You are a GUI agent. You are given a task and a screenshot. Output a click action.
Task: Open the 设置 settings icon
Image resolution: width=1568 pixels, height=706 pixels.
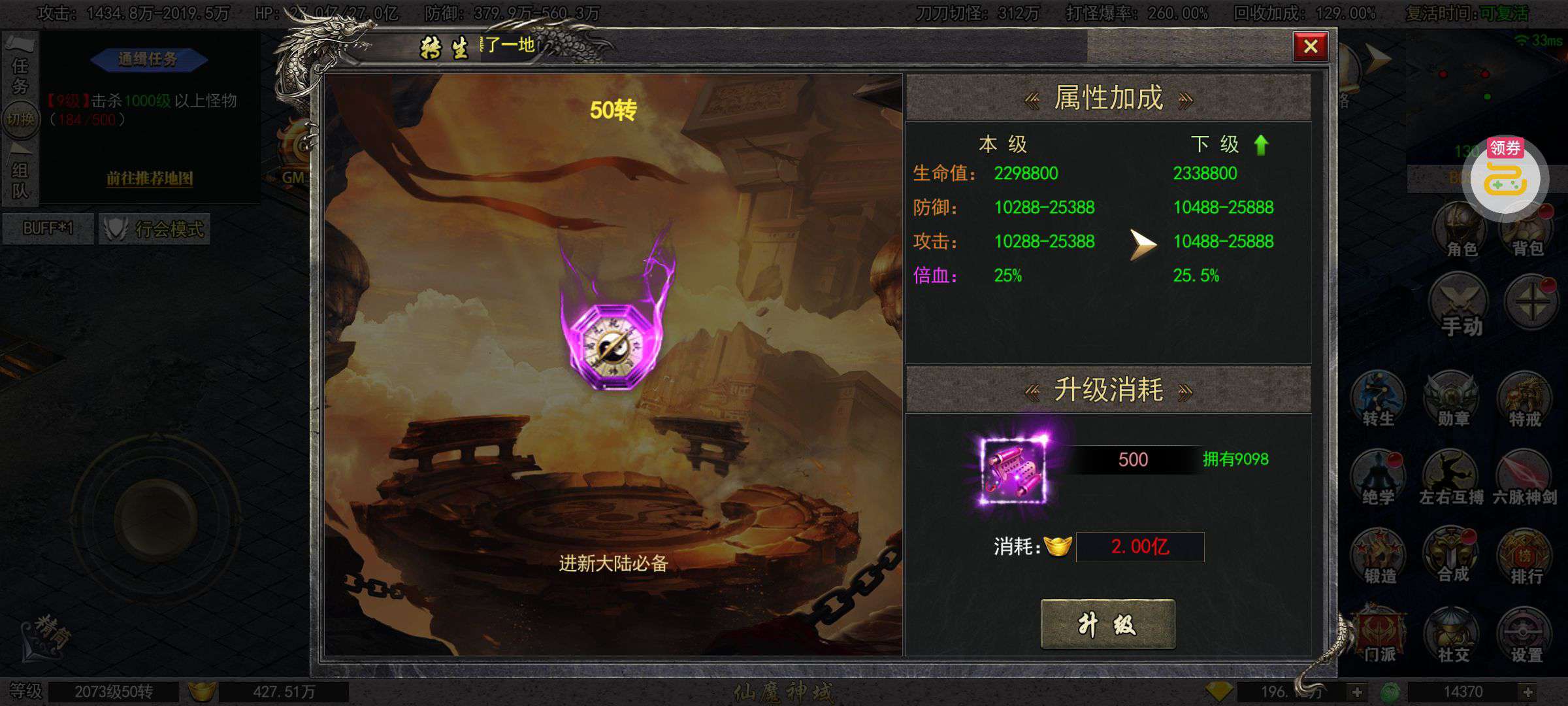[1525, 635]
